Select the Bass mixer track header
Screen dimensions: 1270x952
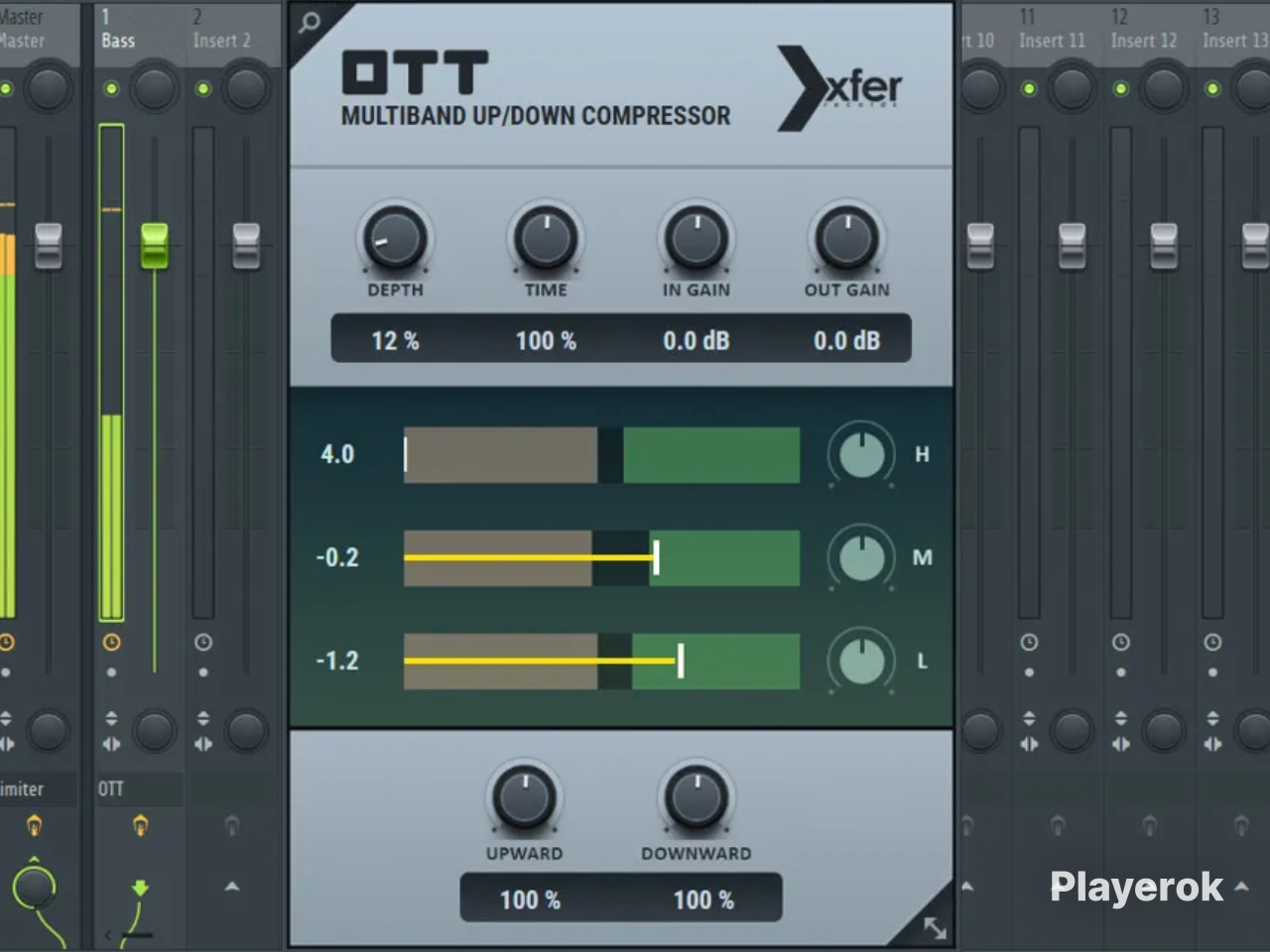(138, 29)
